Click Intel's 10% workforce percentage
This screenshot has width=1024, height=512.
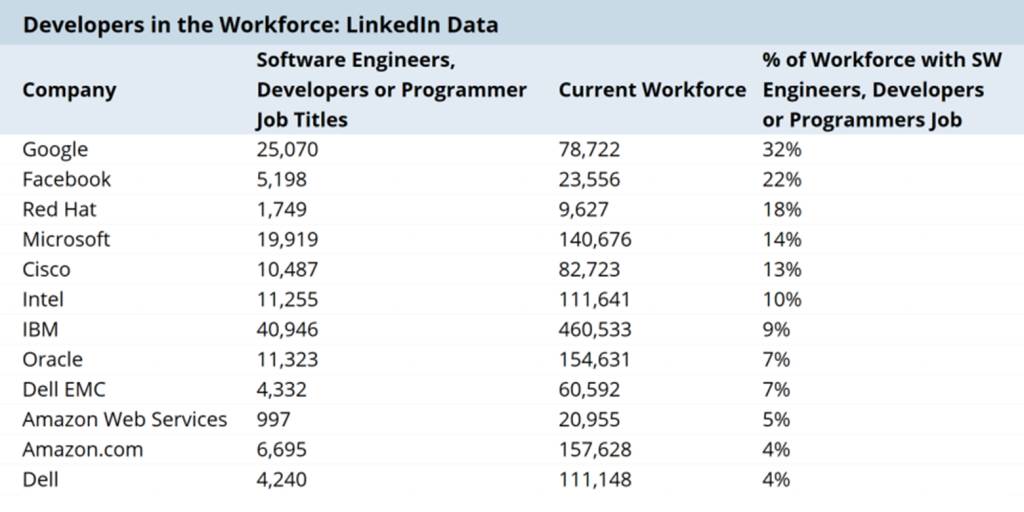tap(782, 300)
